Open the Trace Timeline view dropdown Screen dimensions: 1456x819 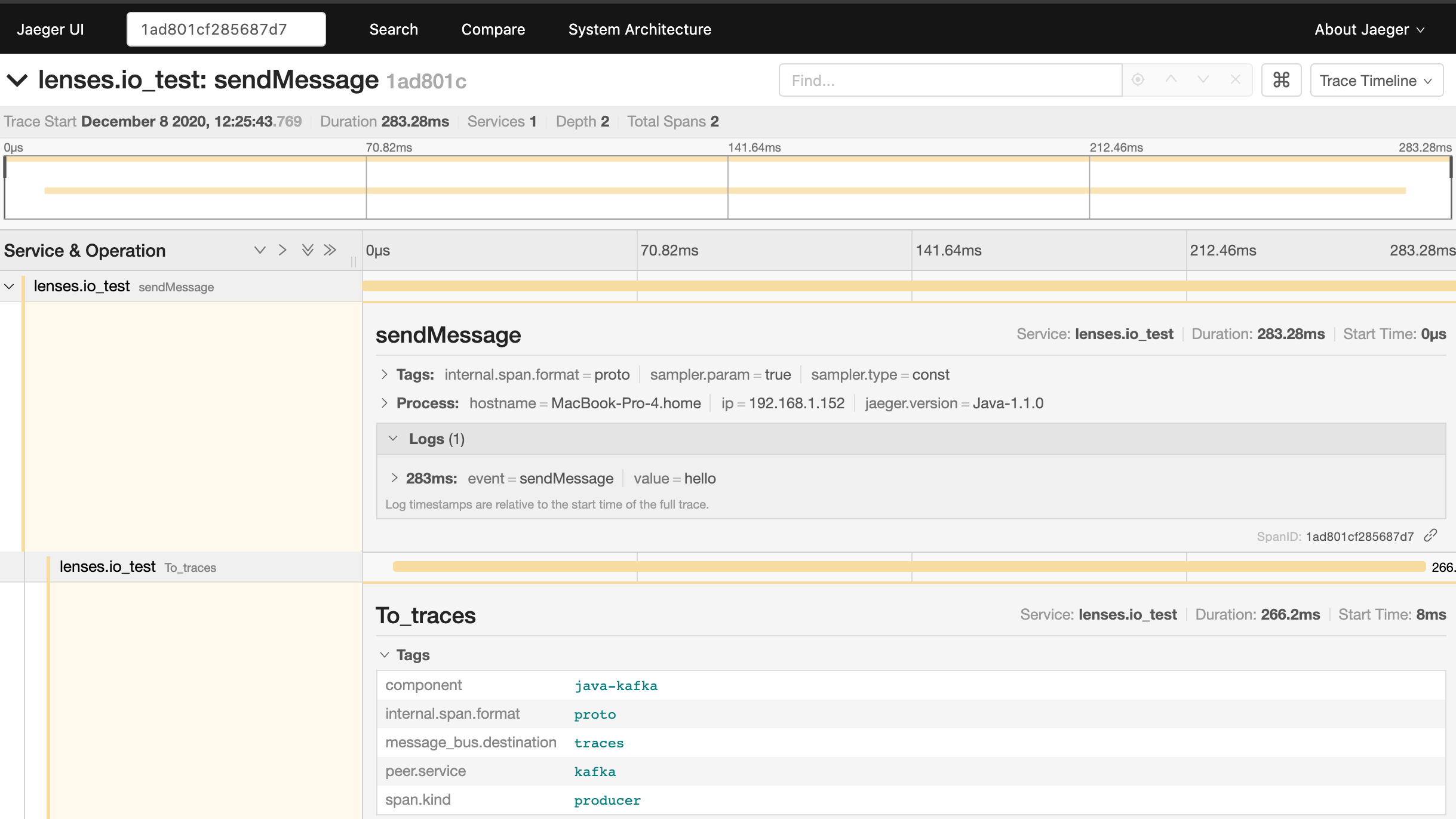click(x=1377, y=80)
